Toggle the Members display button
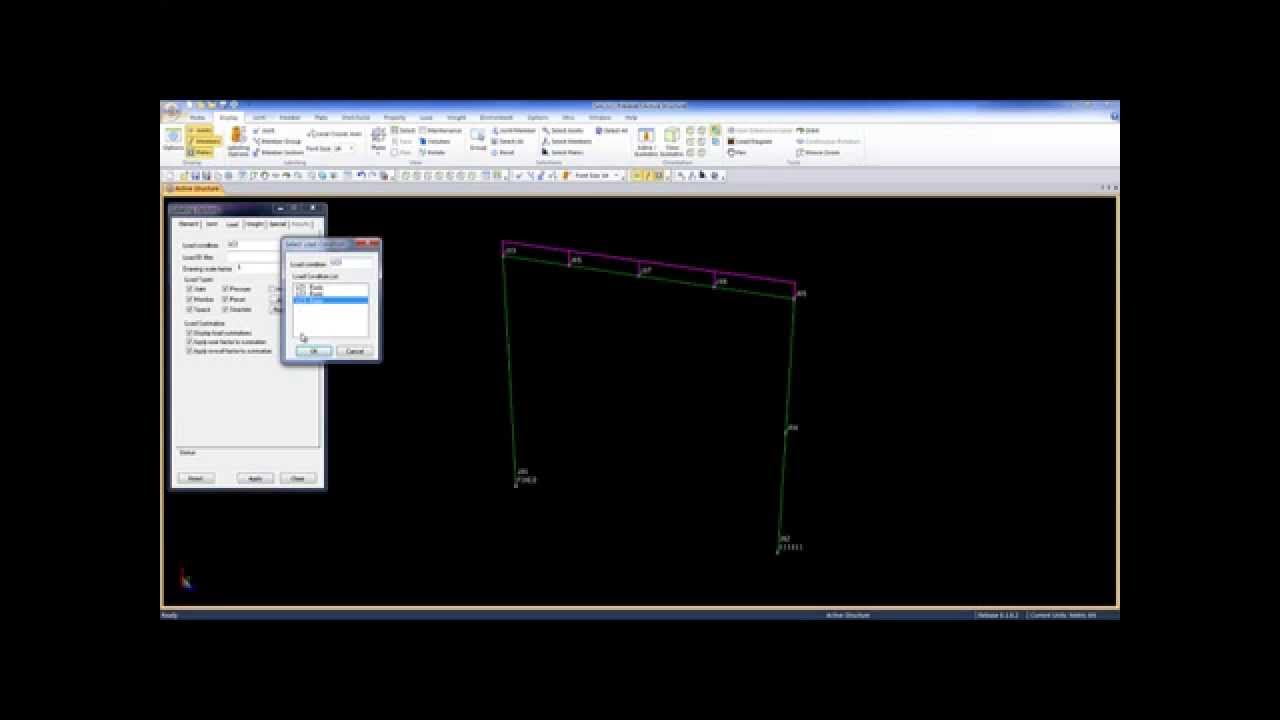The image size is (1280, 720). coord(204,141)
